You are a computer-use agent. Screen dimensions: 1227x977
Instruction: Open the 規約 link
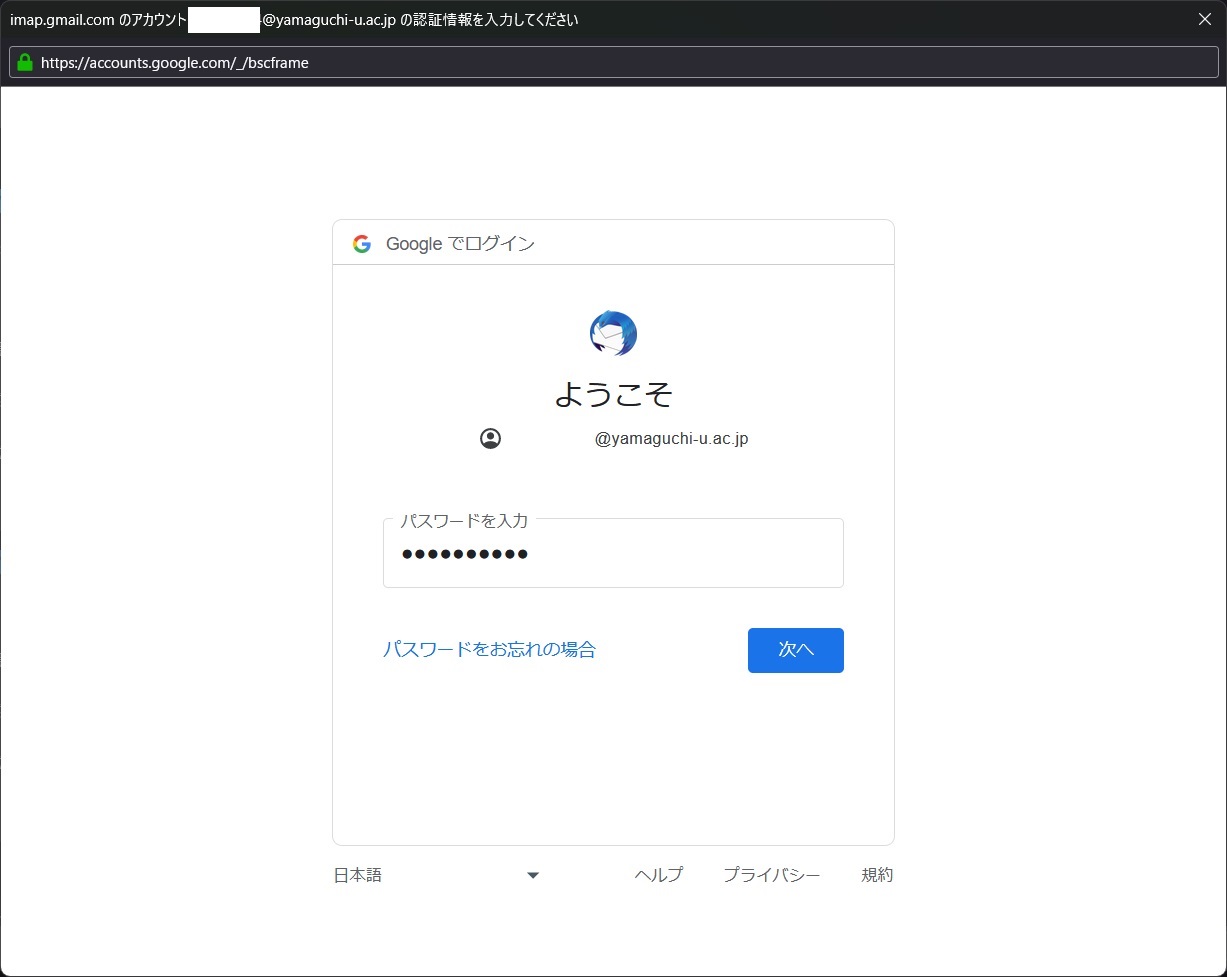(x=877, y=875)
